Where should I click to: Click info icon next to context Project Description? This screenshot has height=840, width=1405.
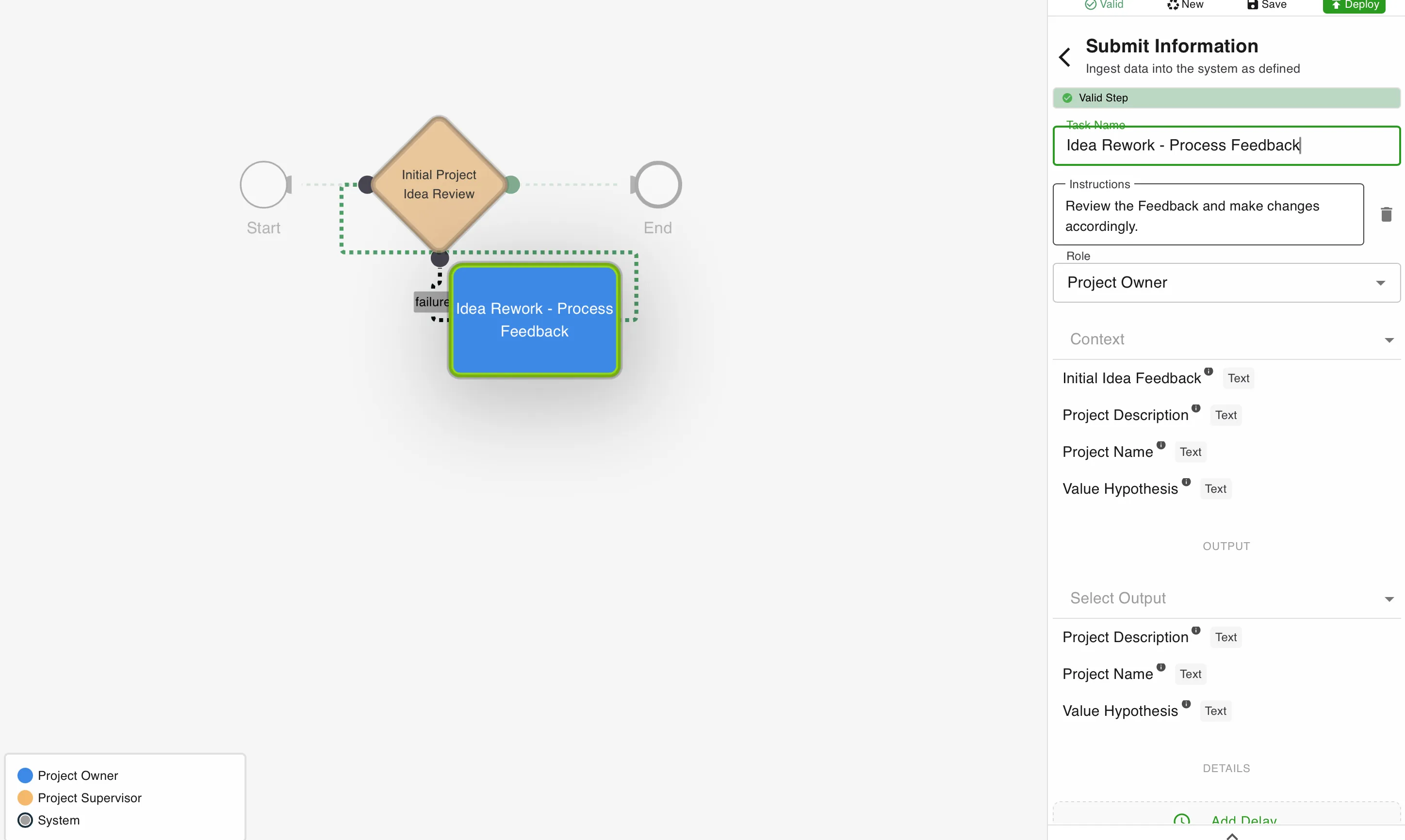(x=1196, y=408)
